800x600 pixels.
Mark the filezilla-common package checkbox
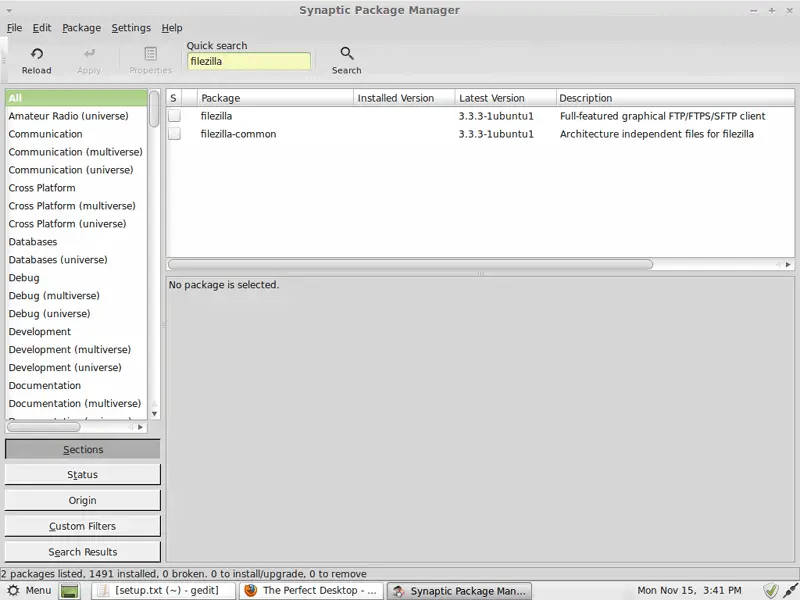click(x=174, y=134)
